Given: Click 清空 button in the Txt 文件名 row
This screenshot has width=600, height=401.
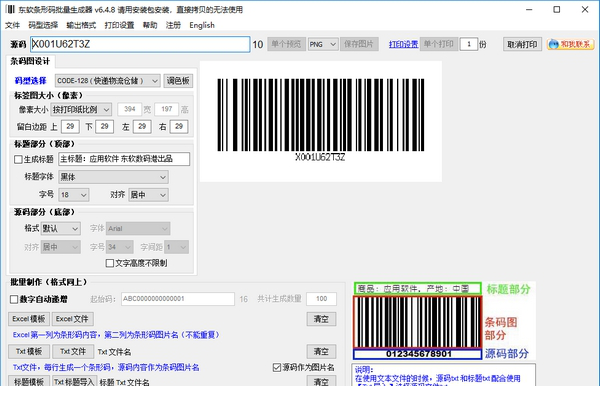Looking at the screenshot, I should 321,352.
